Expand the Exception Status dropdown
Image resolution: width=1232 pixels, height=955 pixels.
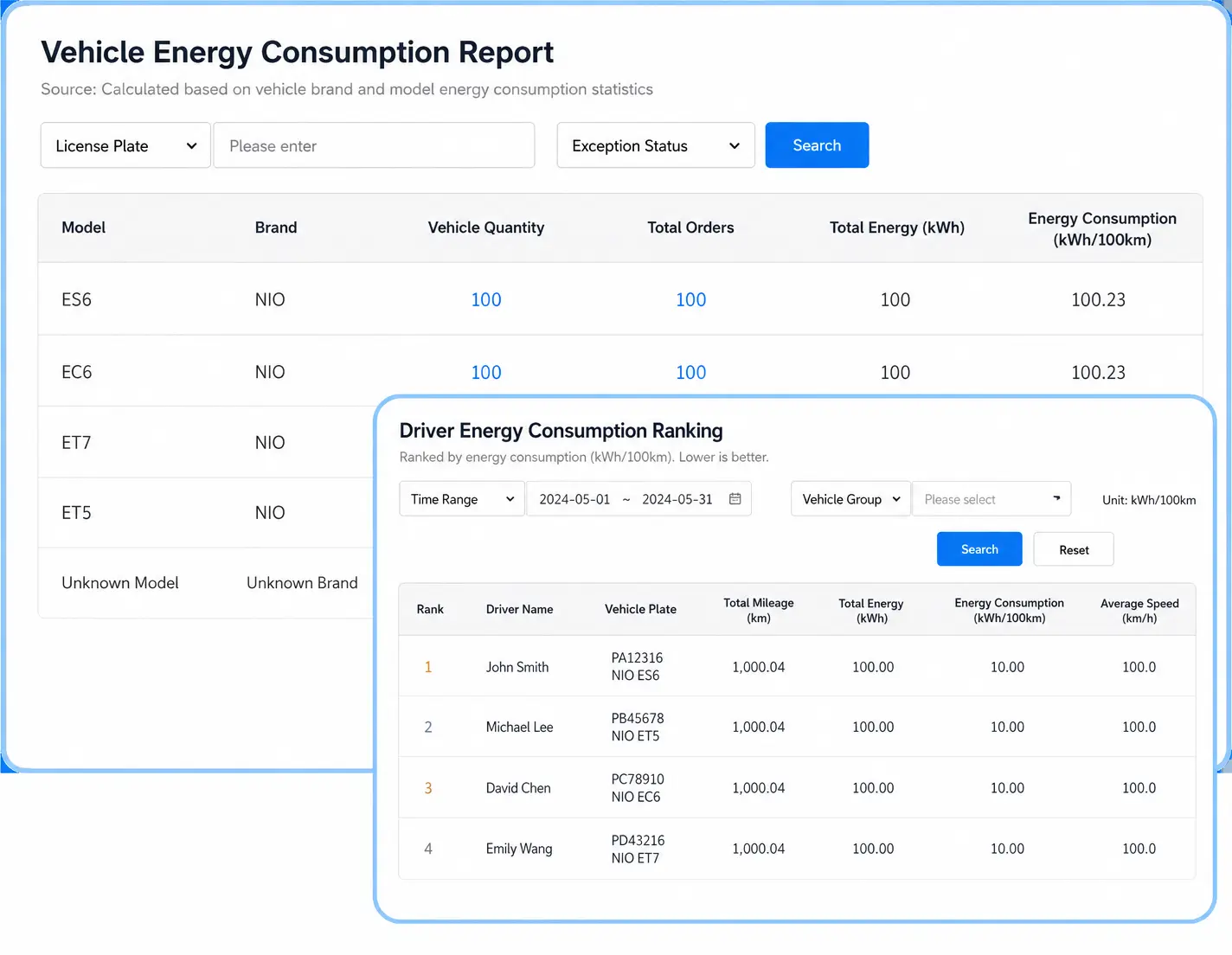656,145
